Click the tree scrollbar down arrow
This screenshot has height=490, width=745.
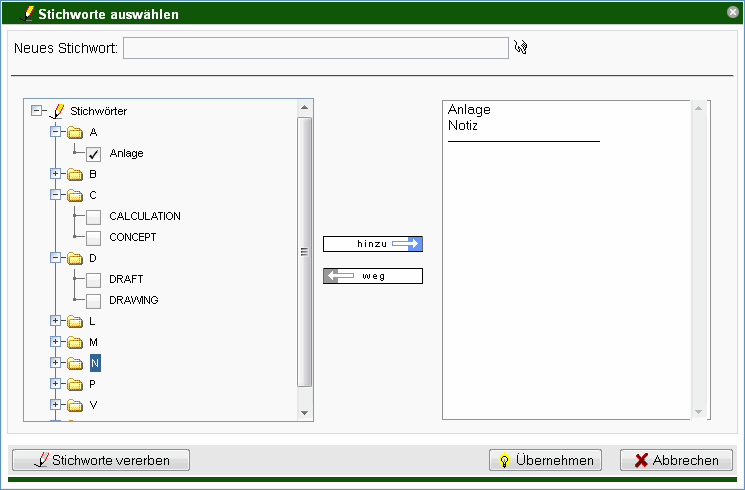[x=305, y=413]
